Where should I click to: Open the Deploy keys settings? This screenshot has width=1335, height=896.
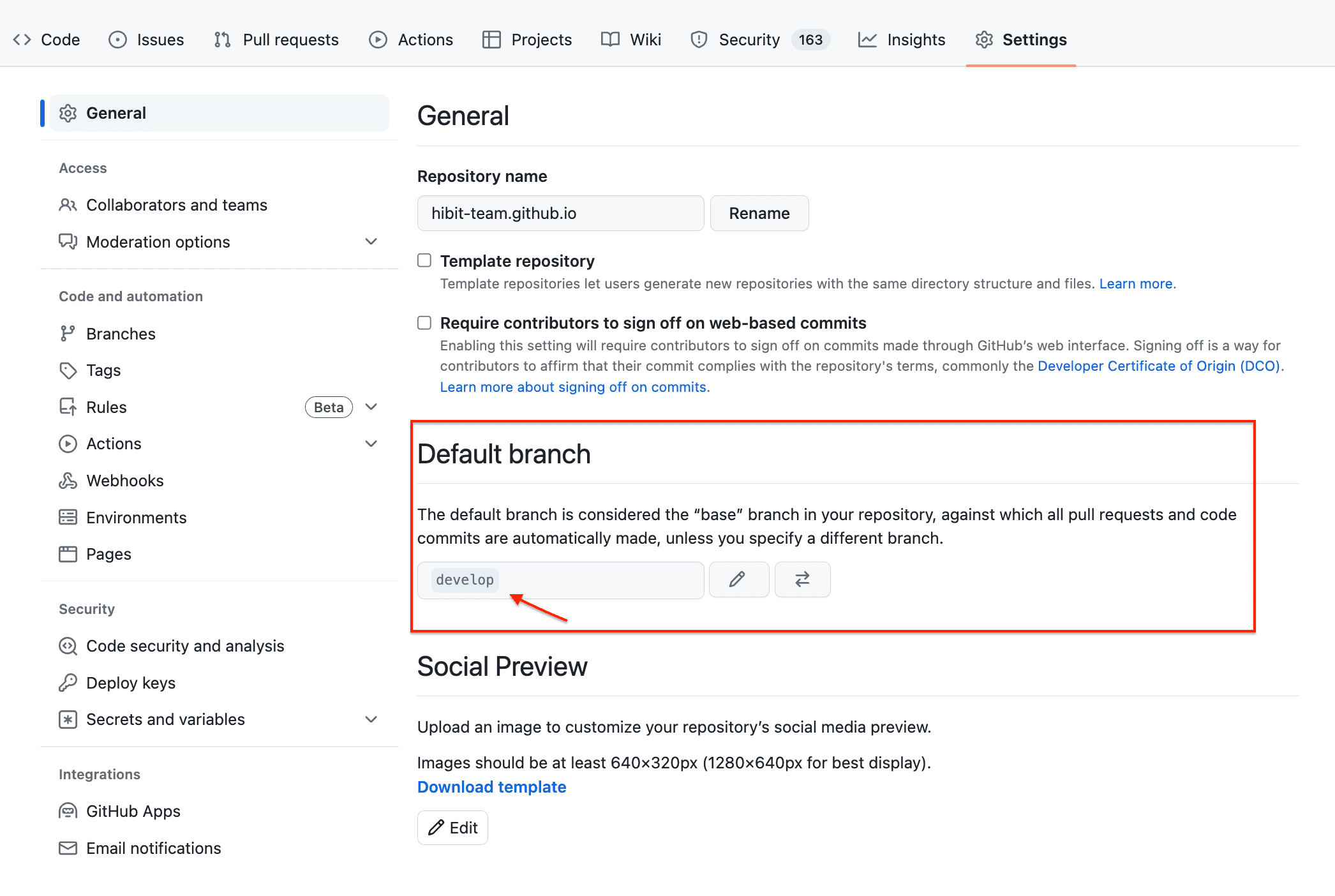pos(130,683)
